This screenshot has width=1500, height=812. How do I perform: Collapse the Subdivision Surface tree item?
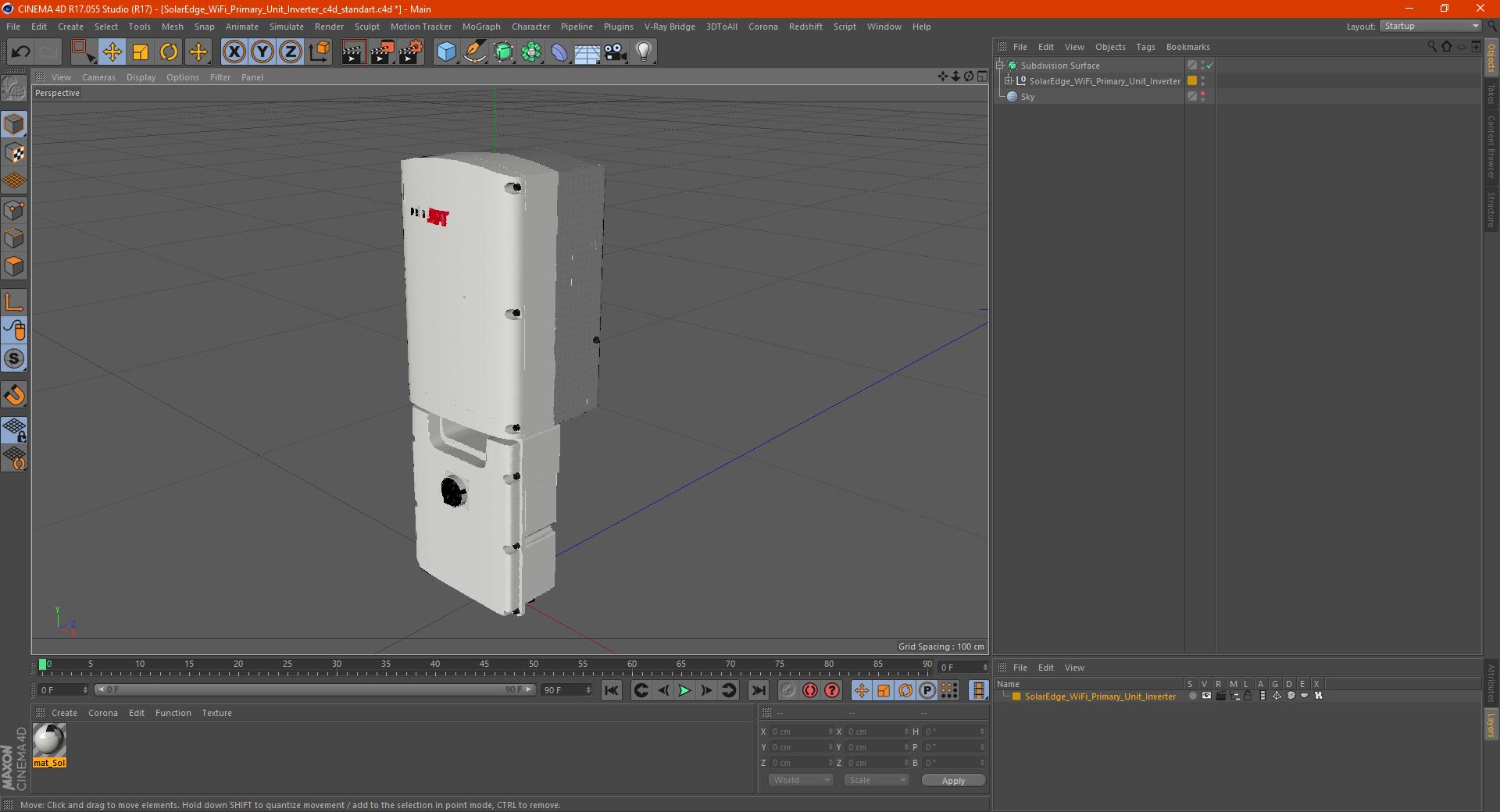pyautogui.click(x=1000, y=66)
